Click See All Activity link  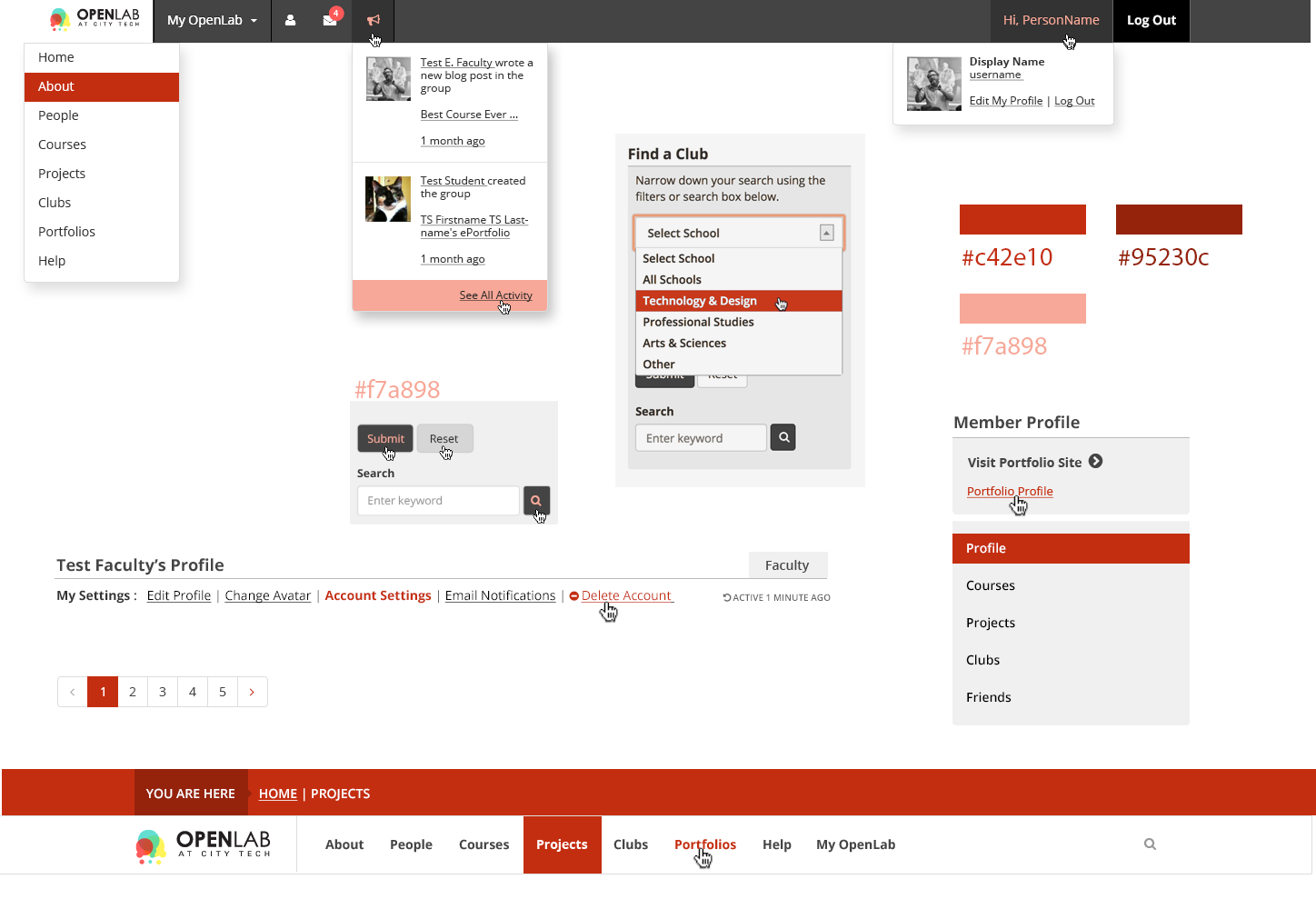click(x=495, y=295)
